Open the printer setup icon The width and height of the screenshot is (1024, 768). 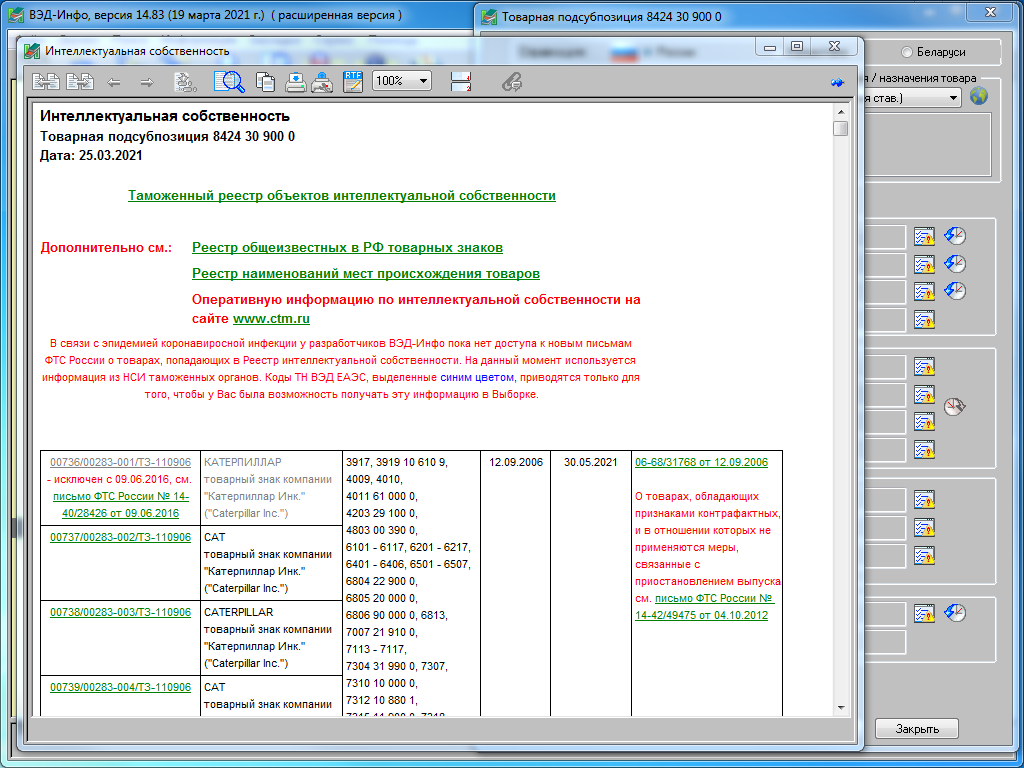coord(323,82)
